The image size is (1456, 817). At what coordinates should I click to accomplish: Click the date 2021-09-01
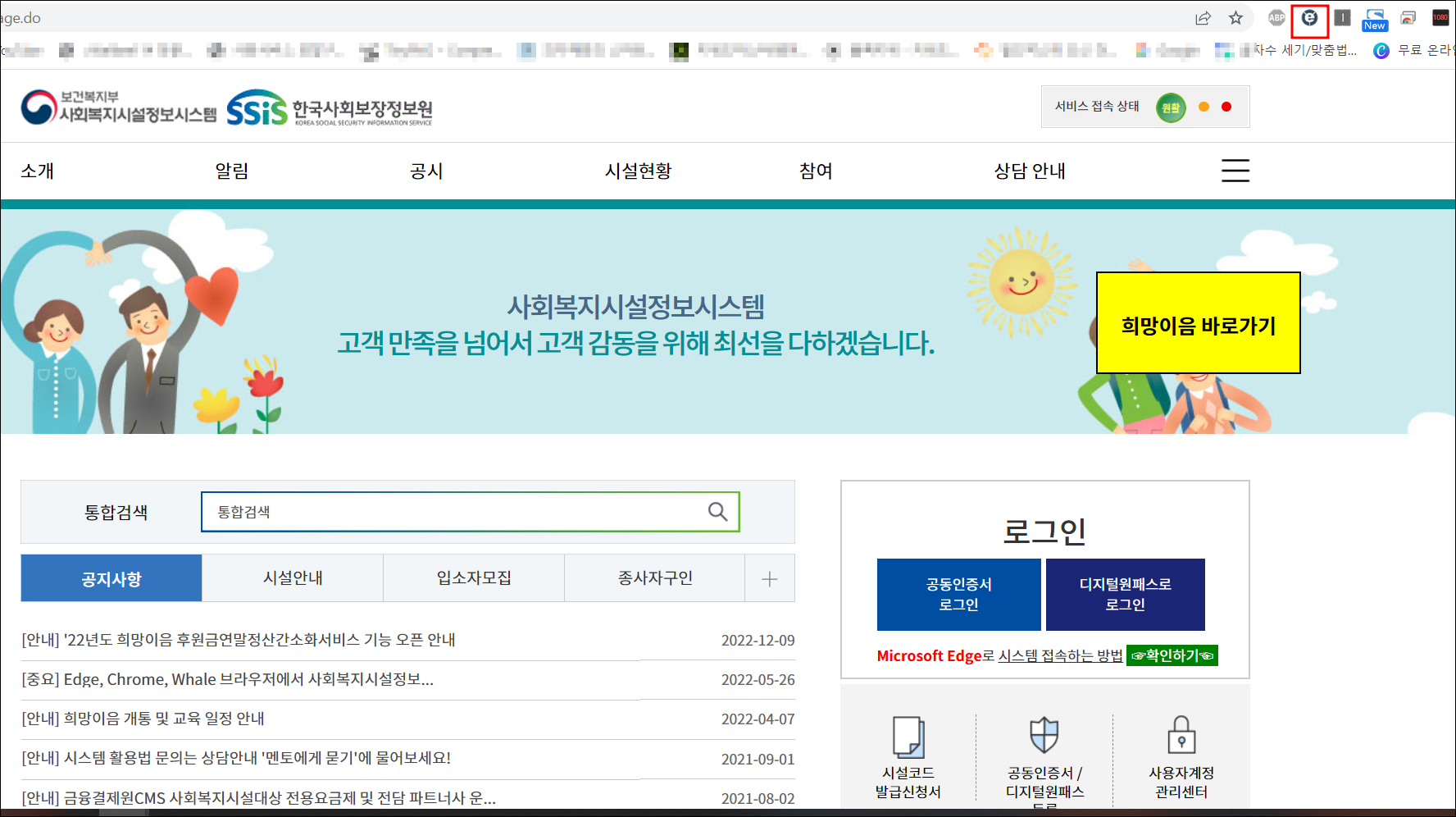point(758,760)
